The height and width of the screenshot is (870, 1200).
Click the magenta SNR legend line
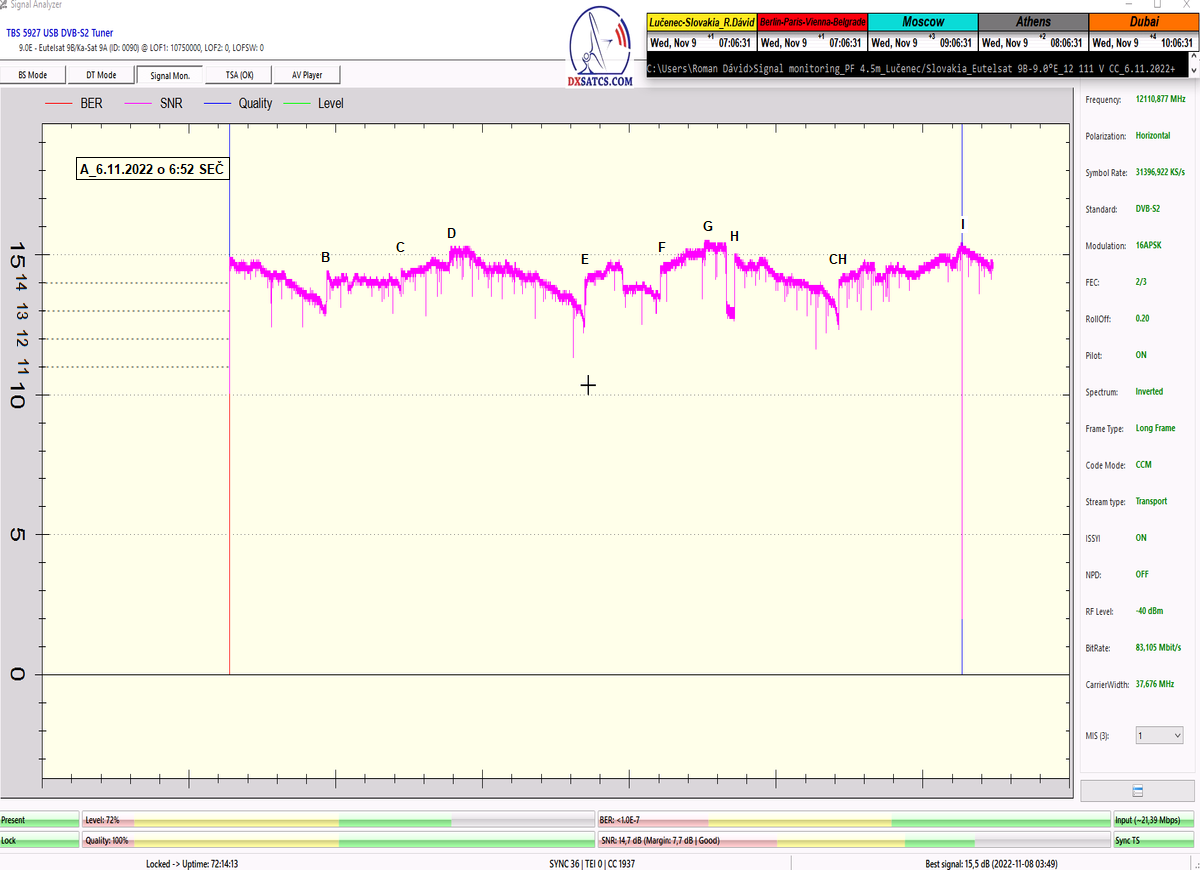pos(137,103)
